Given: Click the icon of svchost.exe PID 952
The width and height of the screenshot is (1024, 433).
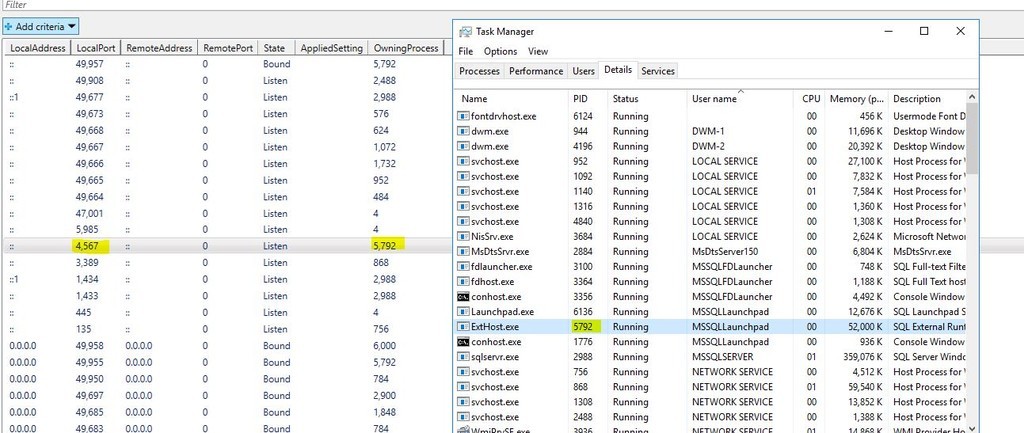Looking at the screenshot, I should point(463,161).
